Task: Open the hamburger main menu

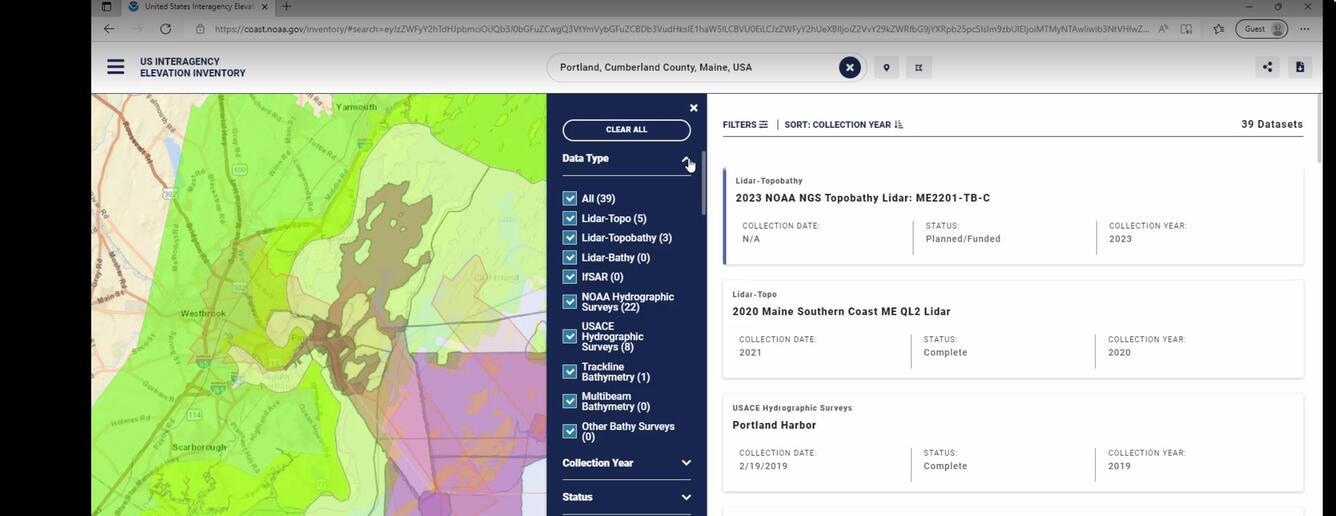Action: pos(116,67)
